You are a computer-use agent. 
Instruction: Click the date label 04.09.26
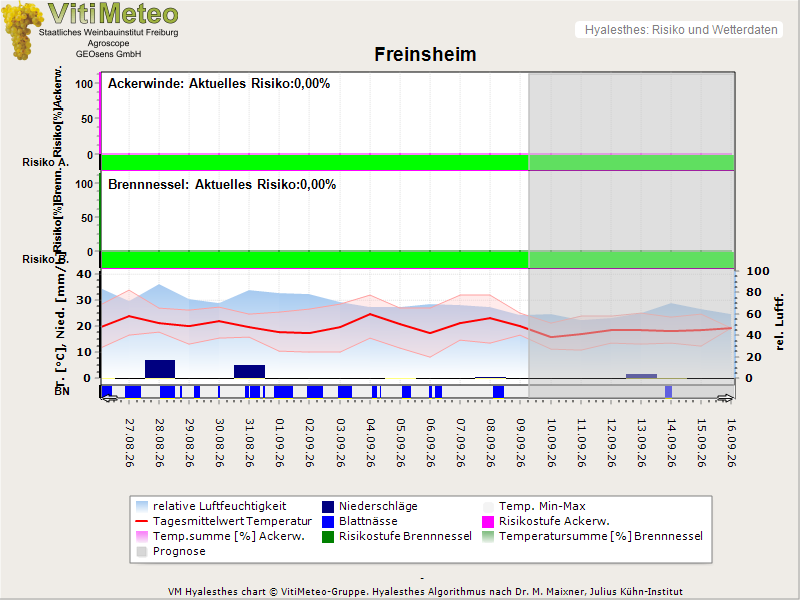(x=370, y=443)
